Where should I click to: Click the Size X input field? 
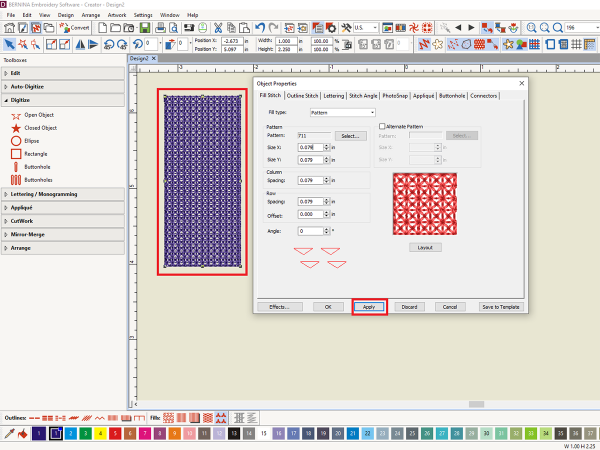311,147
